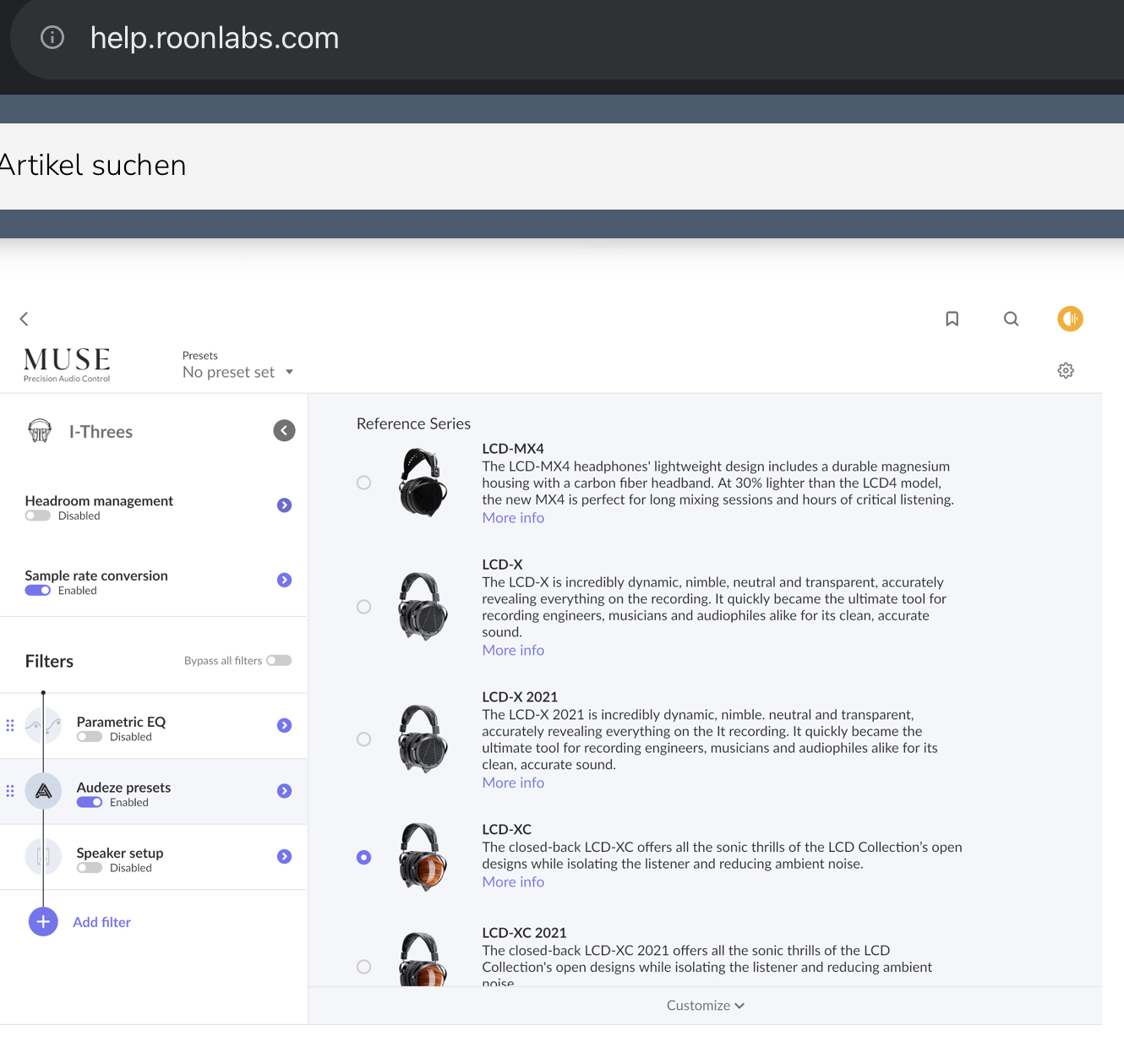Click the I-Threes headphones zone icon

[40, 431]
